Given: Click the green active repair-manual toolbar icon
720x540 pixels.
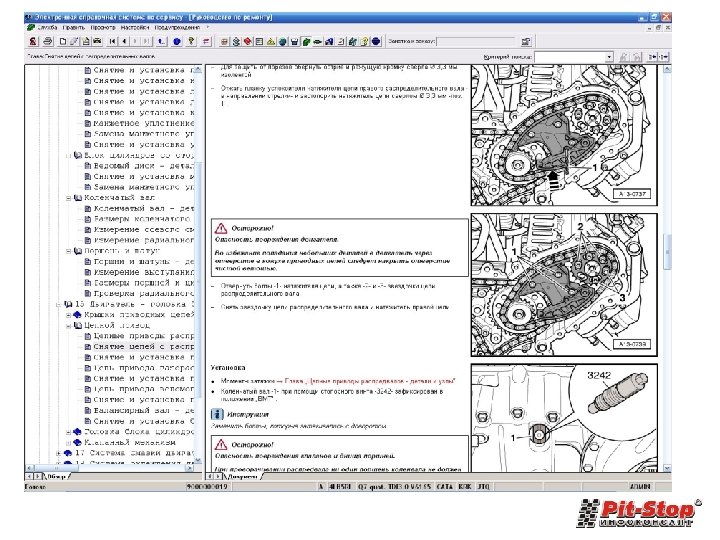Looking at the screenshot, I should (306, 42).
